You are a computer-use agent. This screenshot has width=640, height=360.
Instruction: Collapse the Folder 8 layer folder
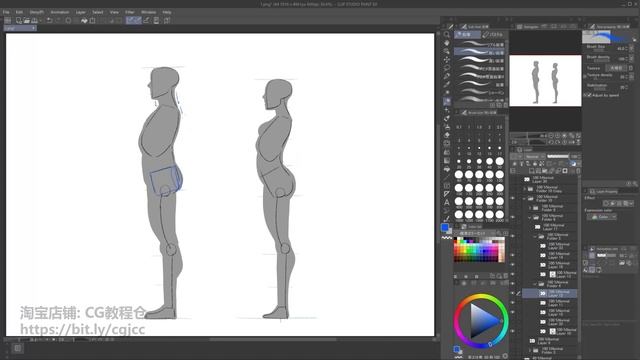pos(530,217)
